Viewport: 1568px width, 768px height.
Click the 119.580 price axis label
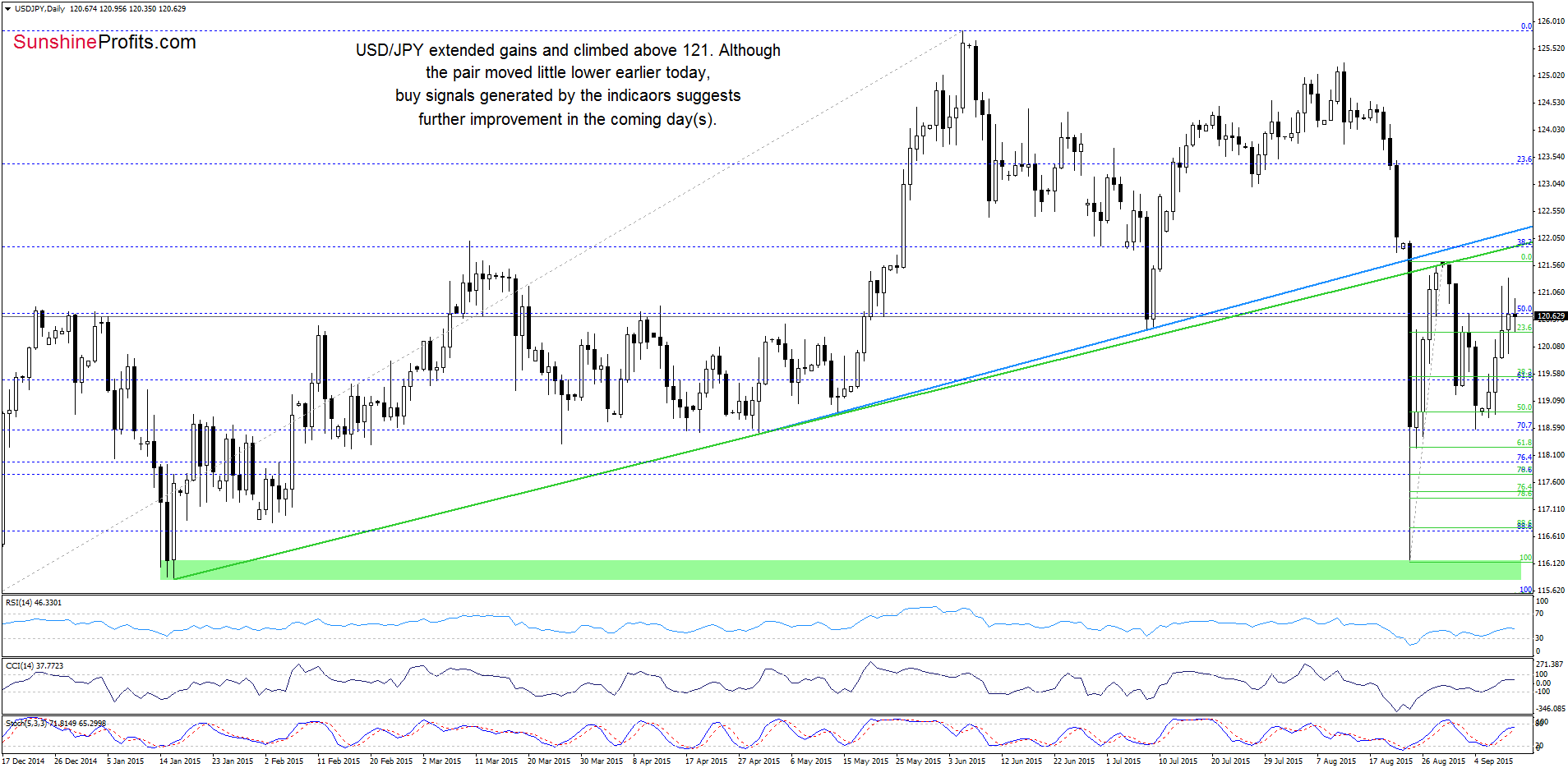pos(1551,374)
